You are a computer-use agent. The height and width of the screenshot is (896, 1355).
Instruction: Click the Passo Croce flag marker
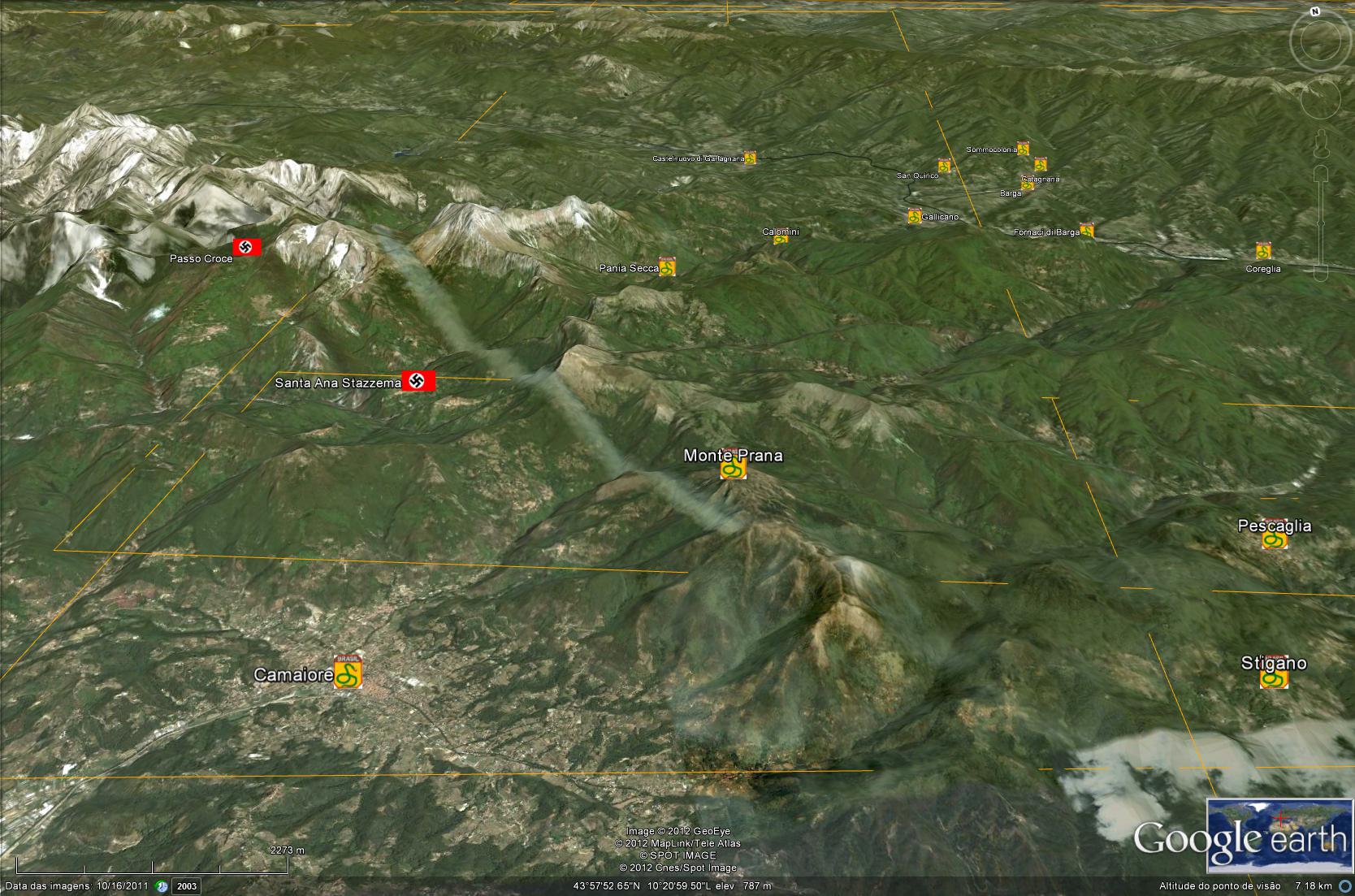[x=247, y=247]
